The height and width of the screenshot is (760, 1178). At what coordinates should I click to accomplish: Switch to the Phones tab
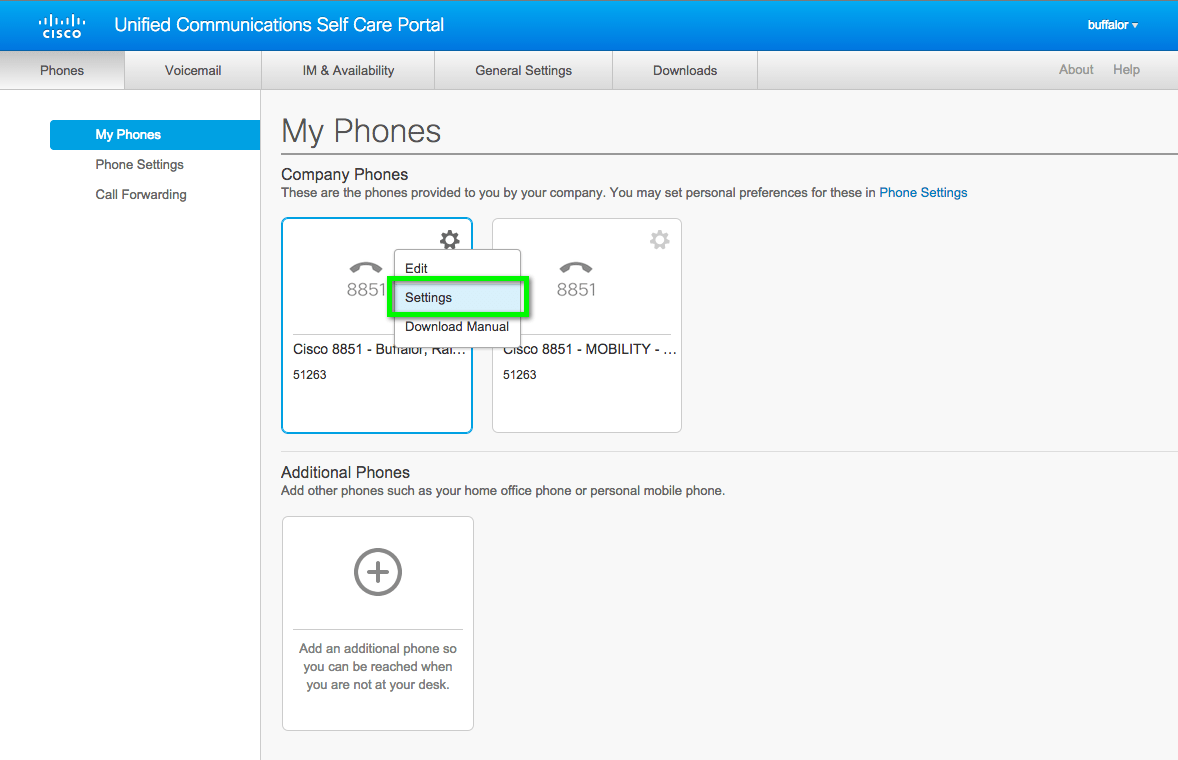pos(62,71)
